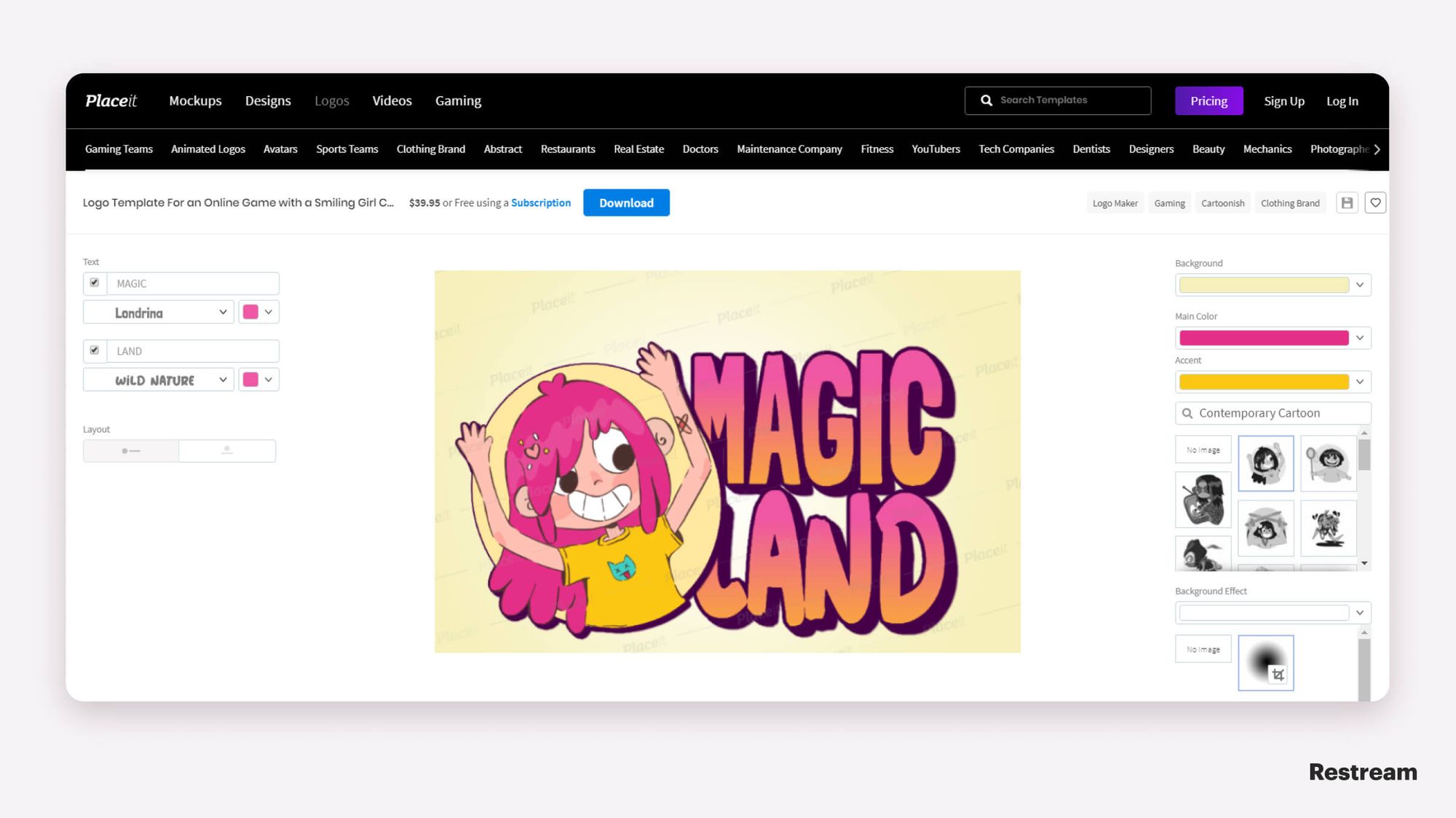
Task: Click the search magnifier icon in header
Action: click(986, 101)
